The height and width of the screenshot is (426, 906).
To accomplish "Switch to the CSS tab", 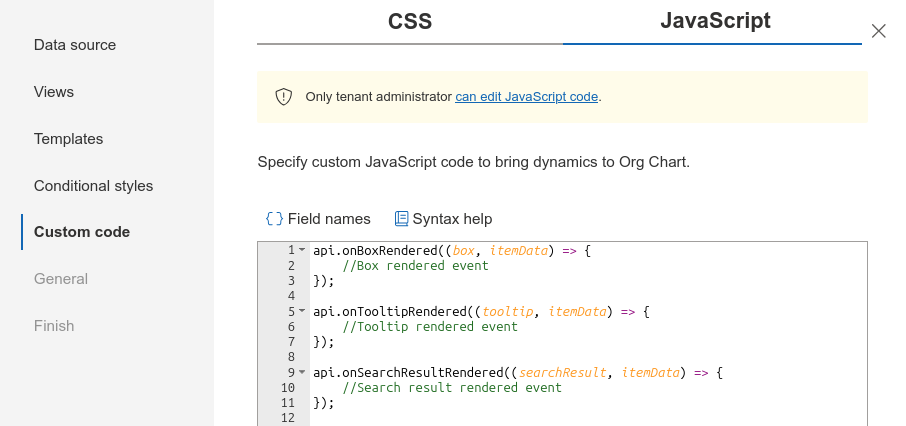I will 410,21.
